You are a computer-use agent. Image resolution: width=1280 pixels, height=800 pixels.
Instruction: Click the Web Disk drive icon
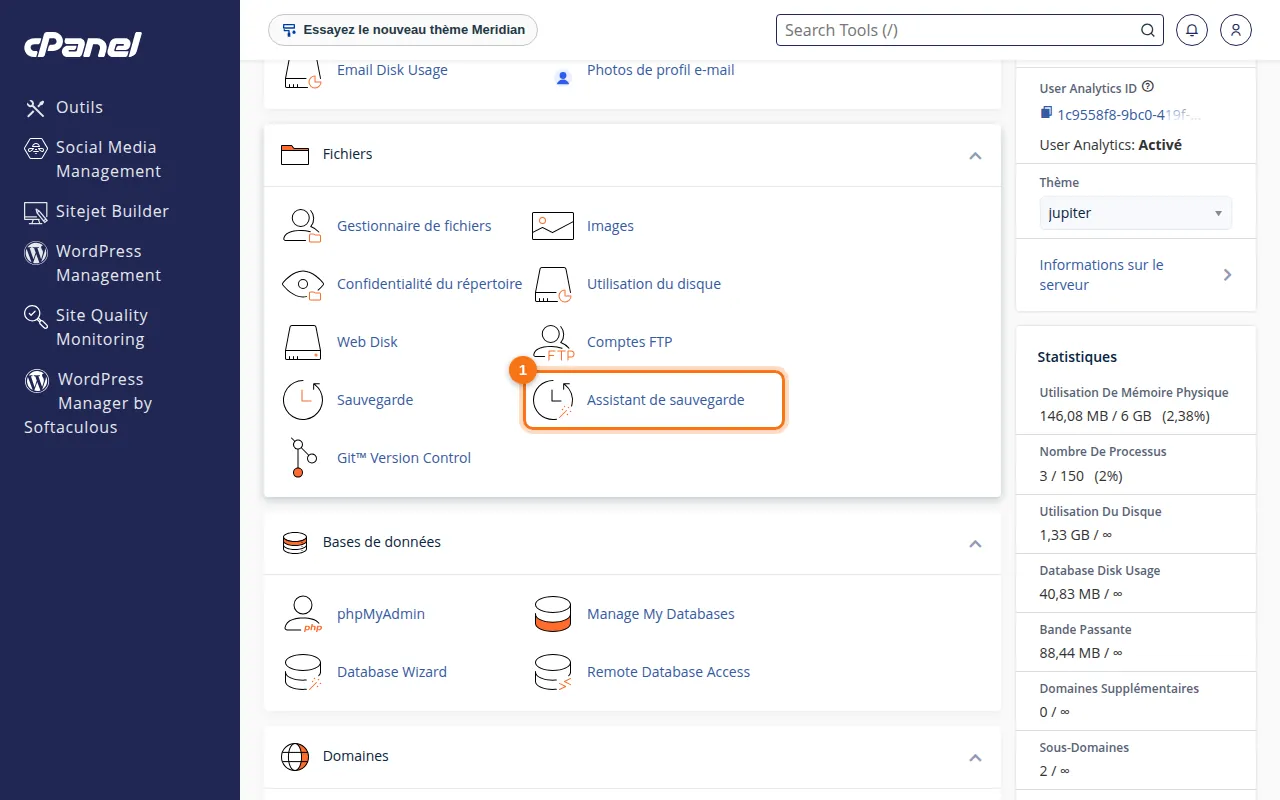(x=302, y=342)
